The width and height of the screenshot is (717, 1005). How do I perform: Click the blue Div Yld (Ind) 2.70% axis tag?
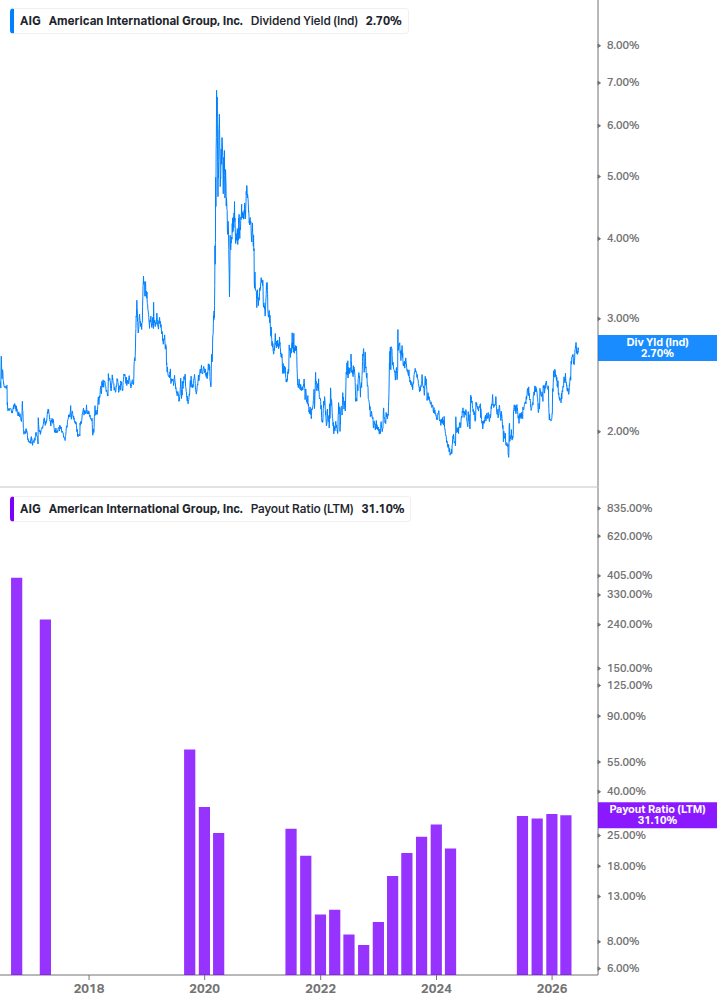(657, 347)
